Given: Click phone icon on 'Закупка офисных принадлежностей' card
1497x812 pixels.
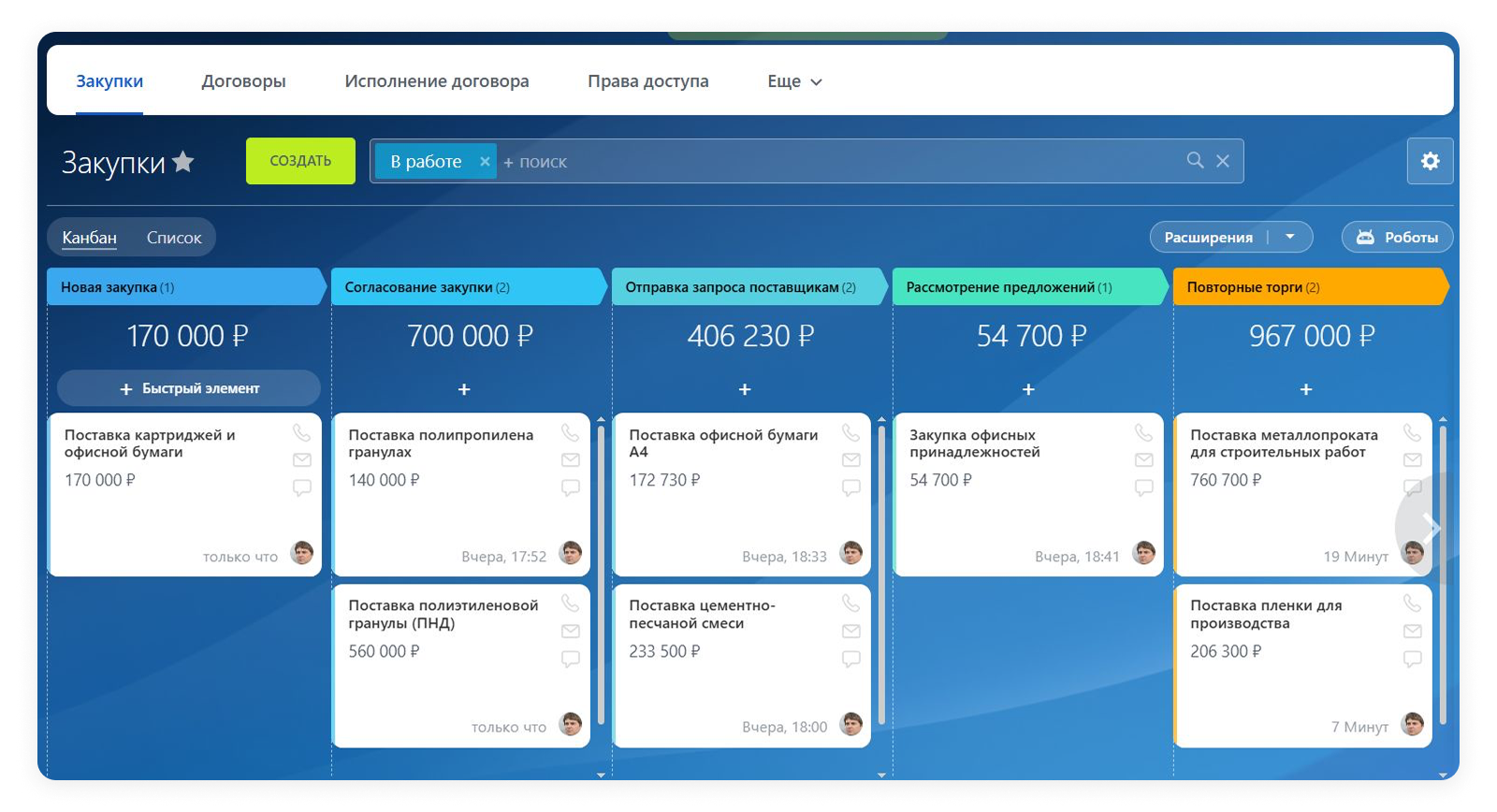Looking at the screenshot, I should tap(1143, 432).
